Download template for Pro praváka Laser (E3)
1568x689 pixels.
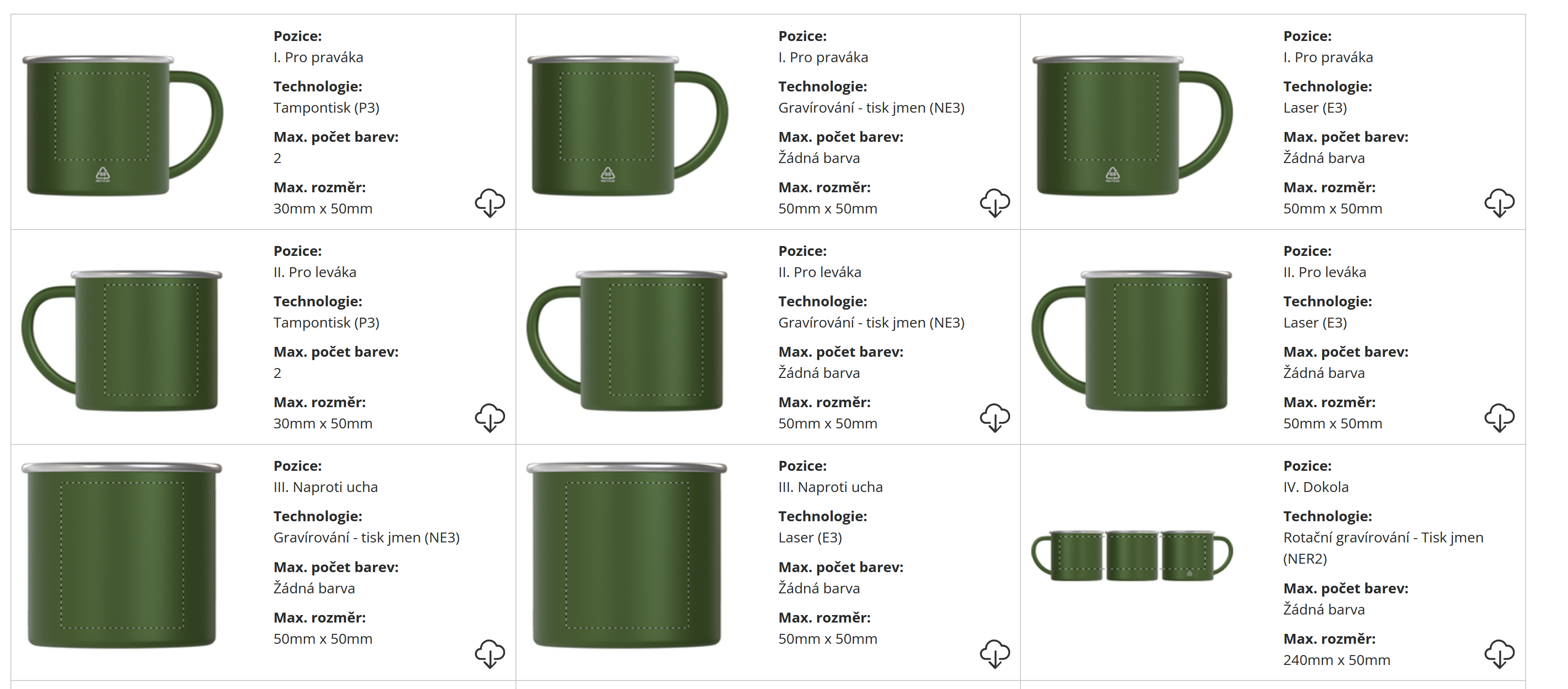(x=1499, y=203)
